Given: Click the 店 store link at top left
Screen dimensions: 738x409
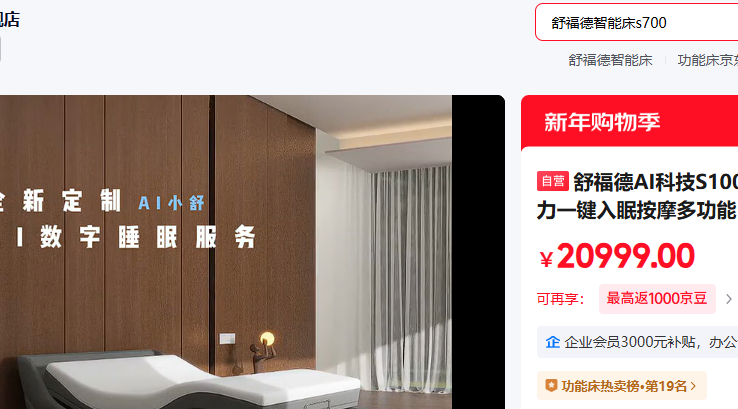Looking at the screenshot, I should (9, 20).
